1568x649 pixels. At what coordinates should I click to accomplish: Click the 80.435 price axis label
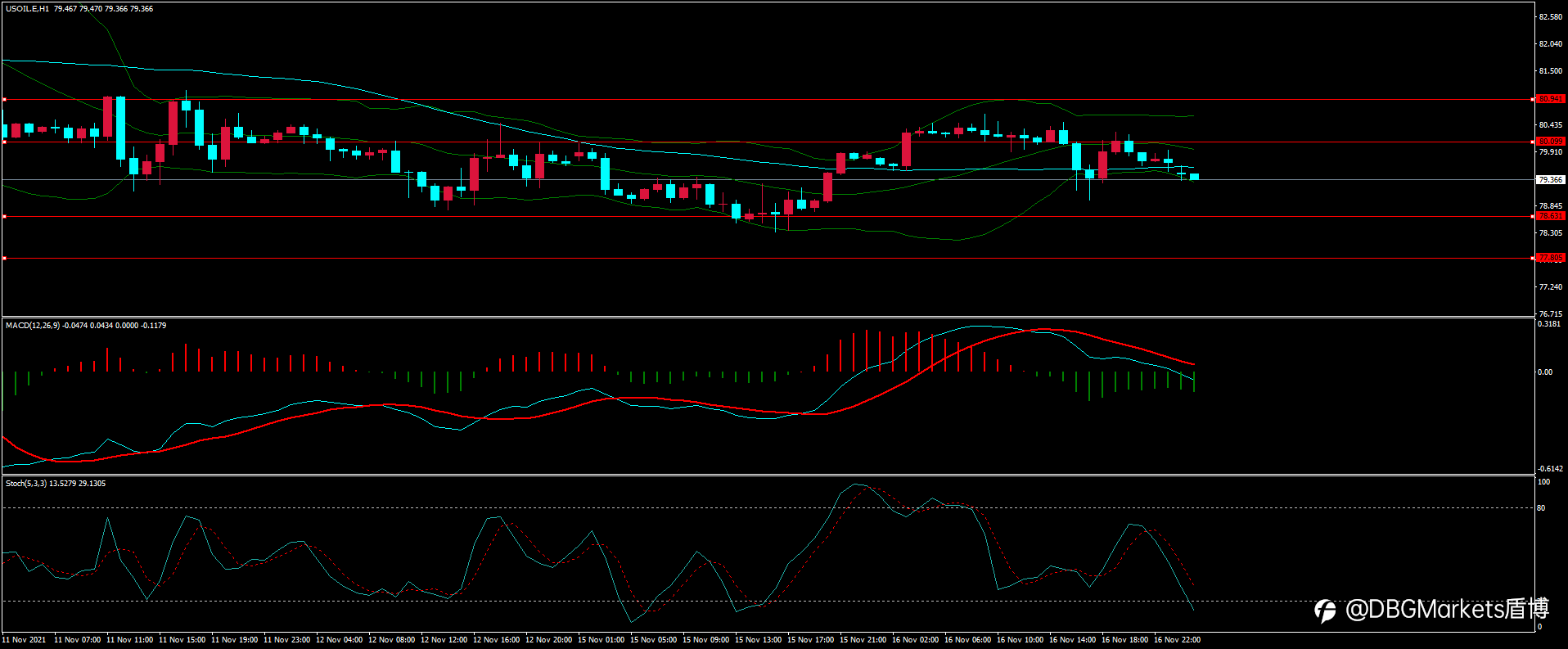[x=1550, y=125]
